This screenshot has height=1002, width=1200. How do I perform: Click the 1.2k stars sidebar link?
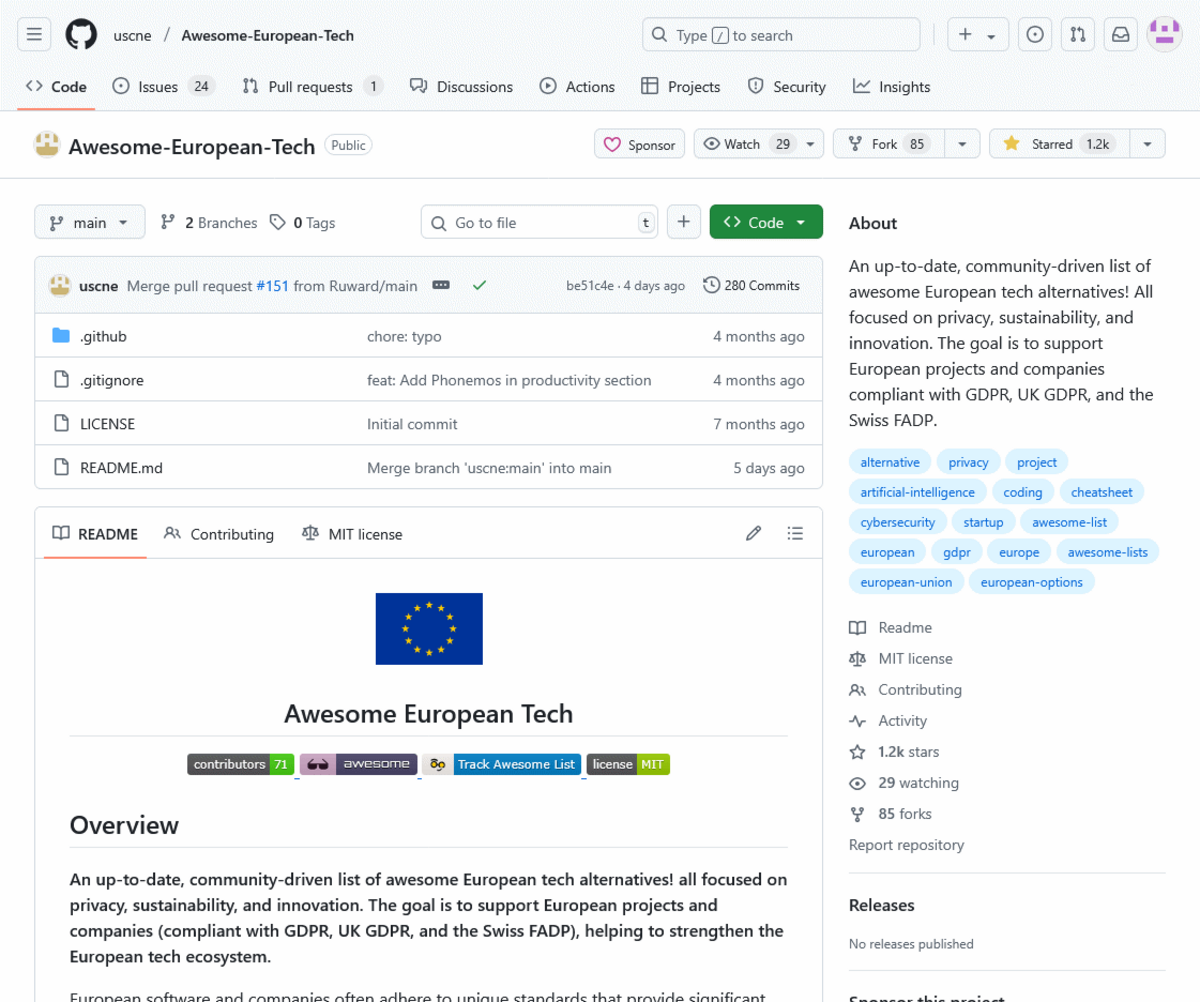pyautogui.click(x=894, y=752)
